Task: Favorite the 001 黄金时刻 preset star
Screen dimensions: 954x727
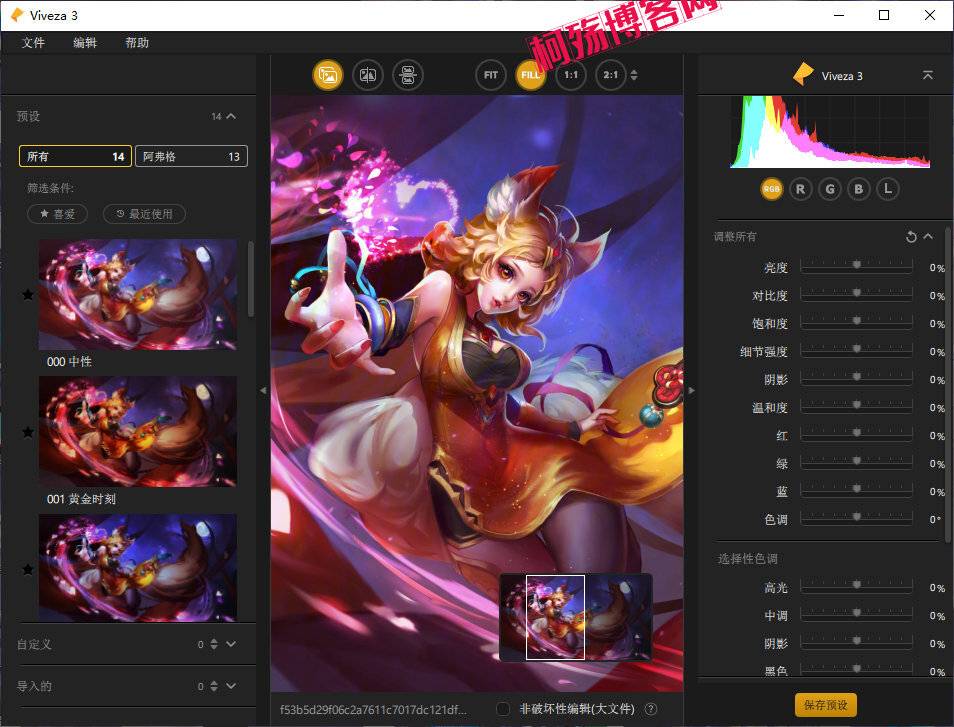Action: [x=28, y=432]
